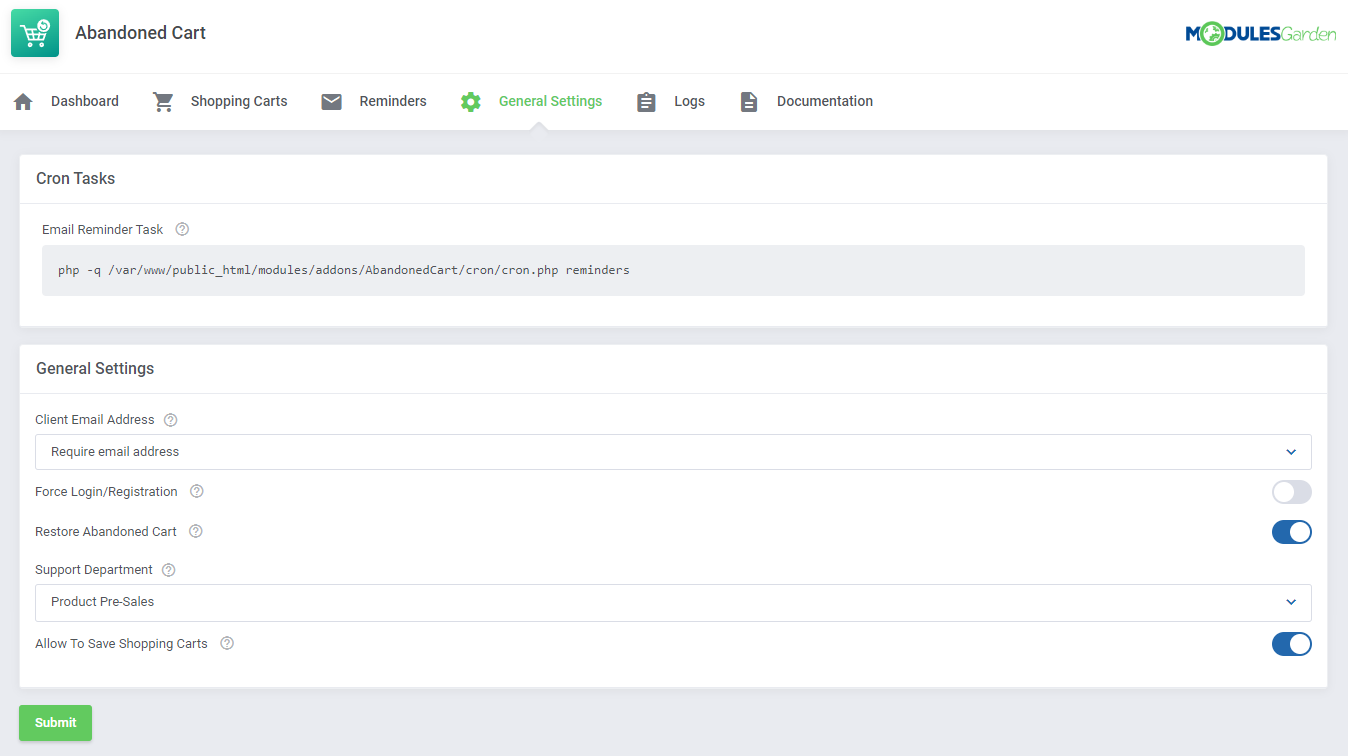This screenshot has height=756, width=1348.
Task: Open the Email Reminder Task help tooltip
Action: click(x=181, y=229)
